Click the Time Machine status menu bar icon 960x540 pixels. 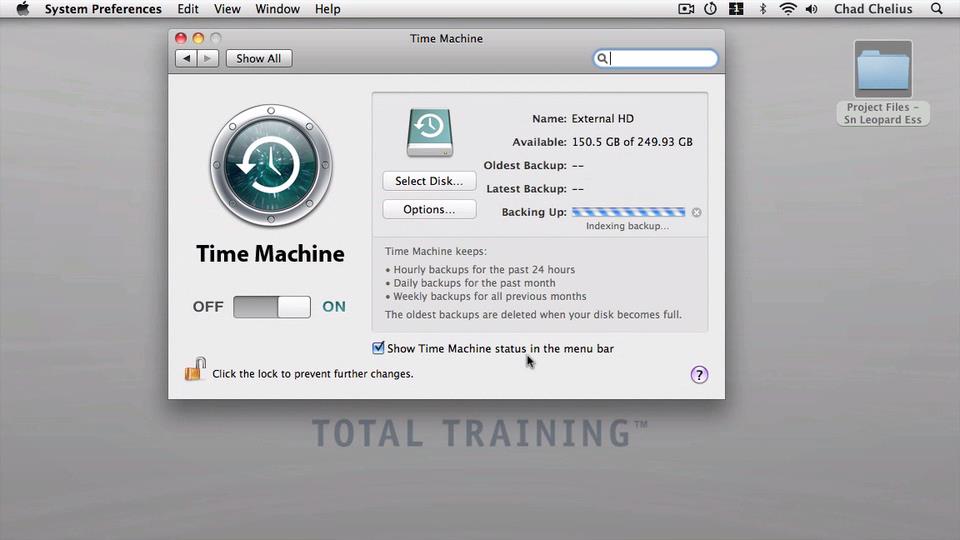(710, 9)
